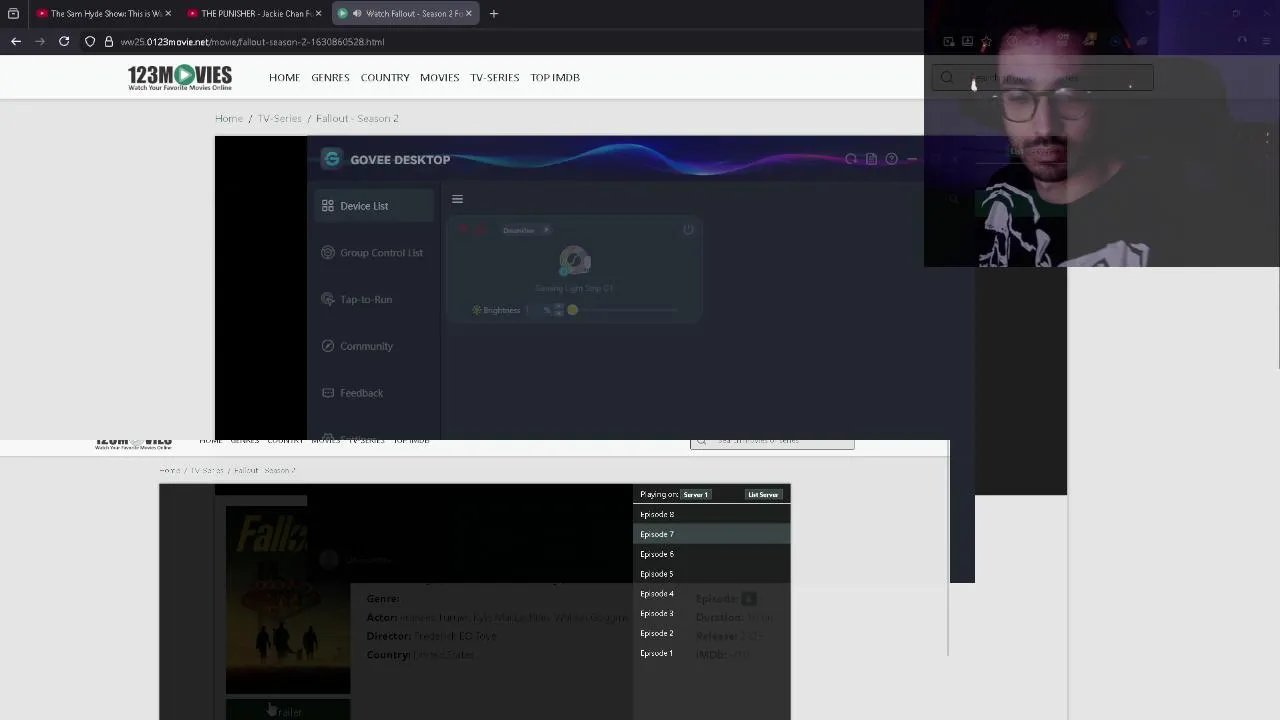Play Episode 8
Viewport: 1280px width, 720px height.
click(711, 514)
